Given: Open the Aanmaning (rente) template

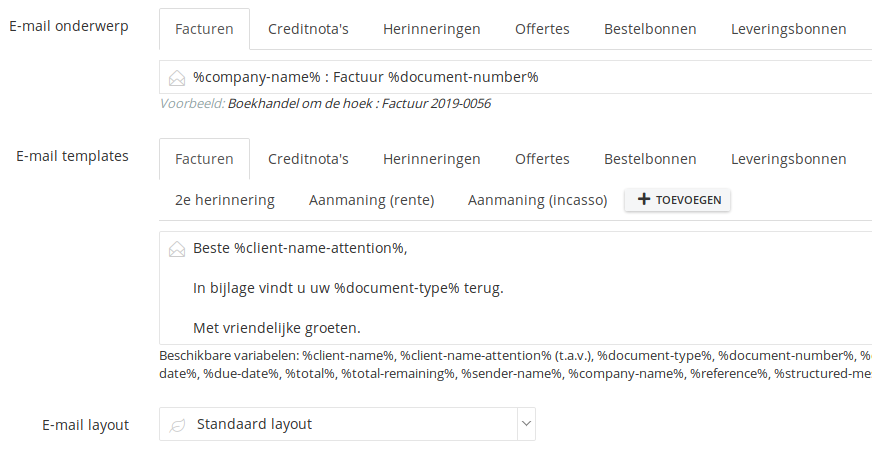Looking at the screenshot, I should [371, 200].
